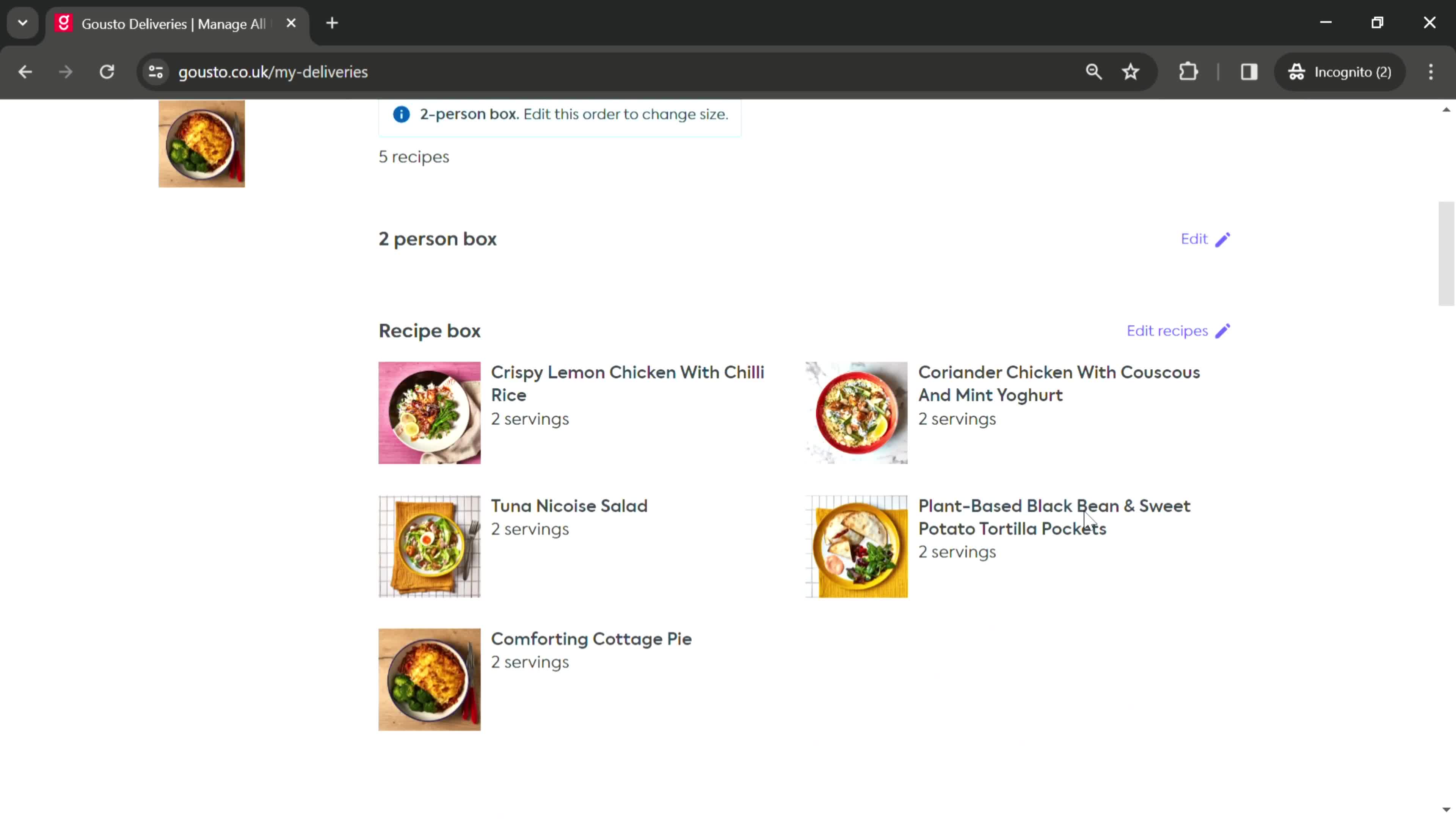Expand the browser tab options with chevron

click(22, 22)
